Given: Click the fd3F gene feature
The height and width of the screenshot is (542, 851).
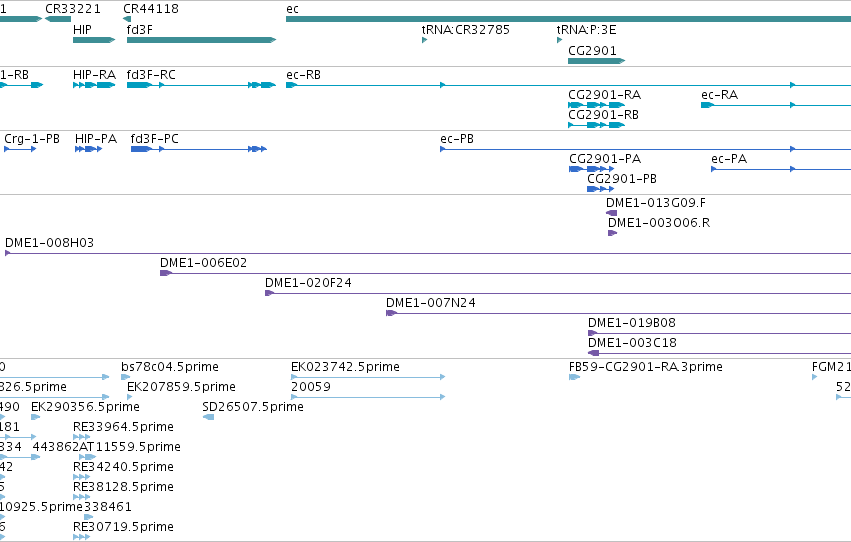Looking at the screenshot, I should click(201, 40).
